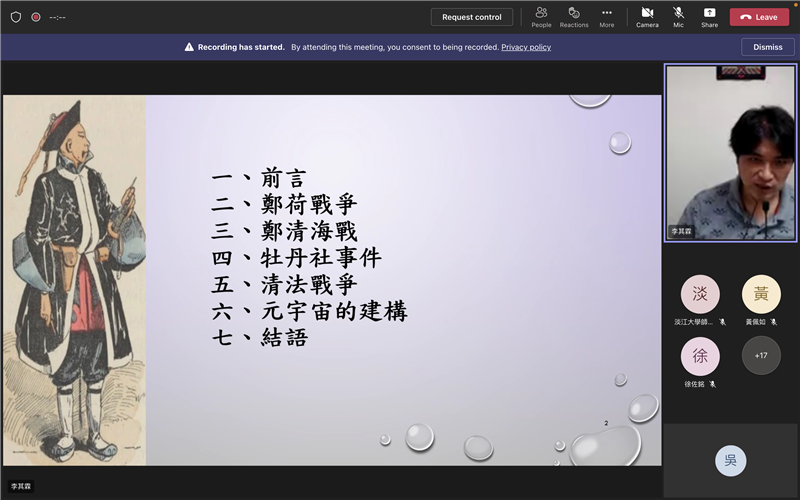Expand the +17 more participants bubble
This screenshot has height=500, width=800.
pyautogui.click(x=761, y=356)
